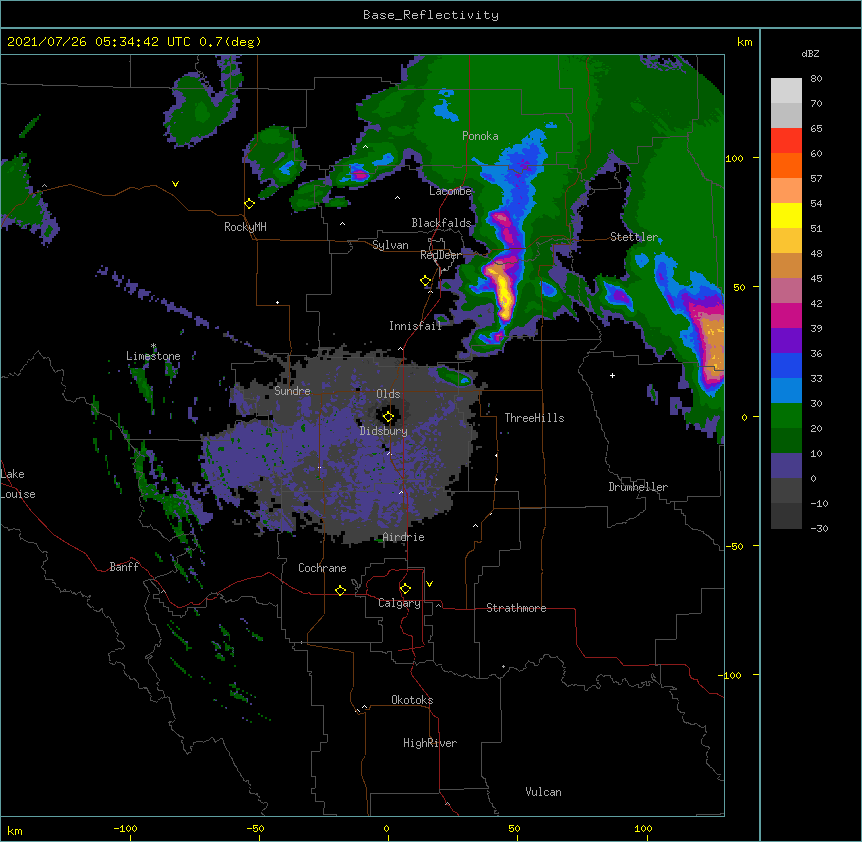This screenshot has height=842, width=862.
Task: Pick the purple 36-39 dBZ legend swatch
Action: pos(786,341)
